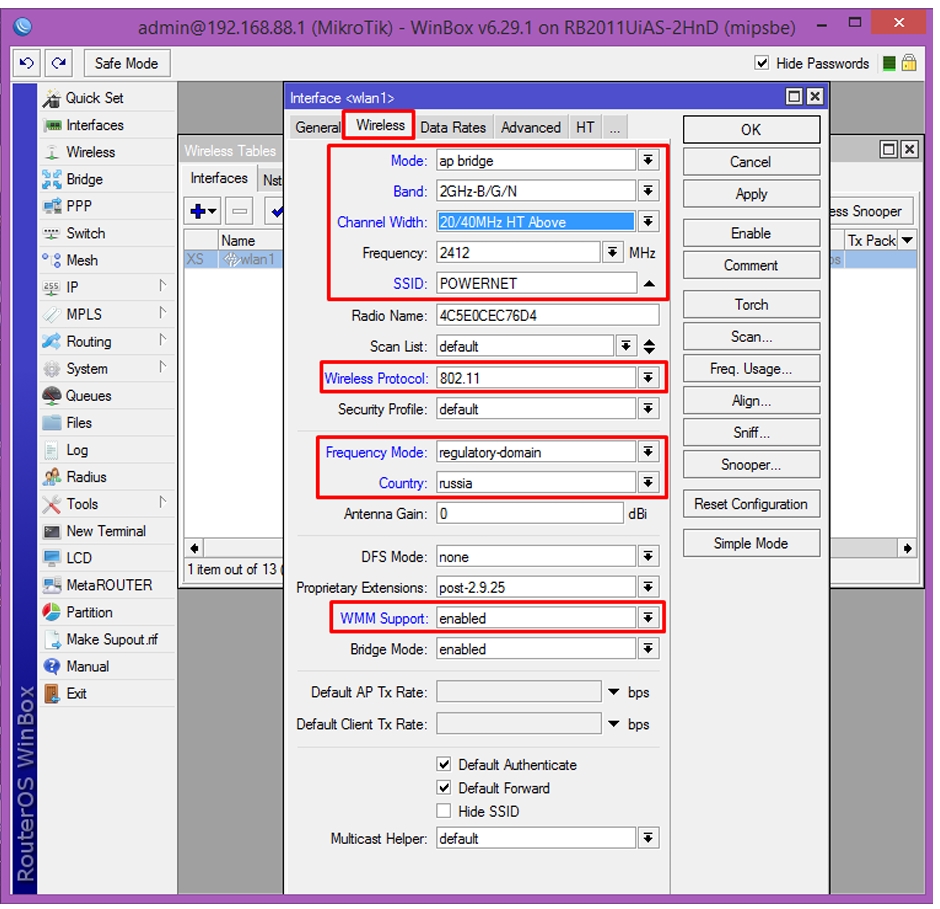Open Interfaces from the sidebar
940x909 pixels.
95,125
